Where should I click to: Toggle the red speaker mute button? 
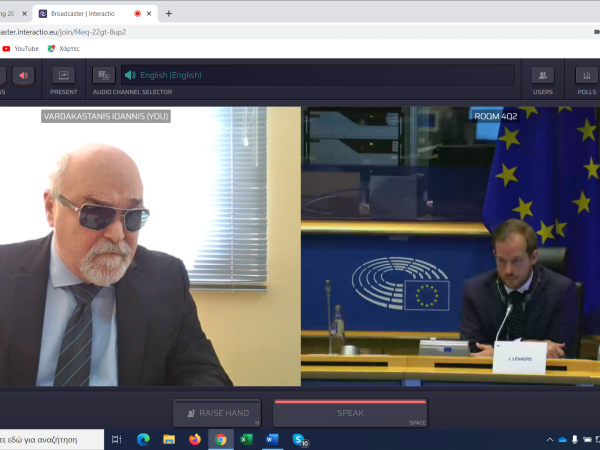[x=22, y=75]
